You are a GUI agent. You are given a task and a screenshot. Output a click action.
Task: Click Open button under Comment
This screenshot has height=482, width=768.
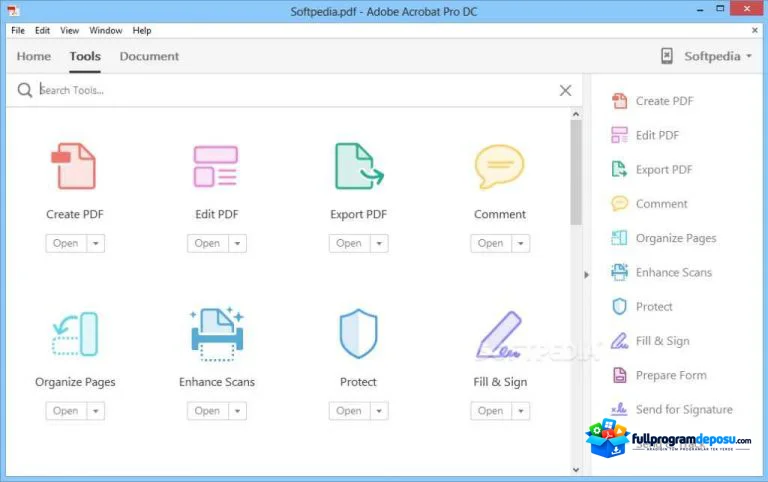pos(491,243)
